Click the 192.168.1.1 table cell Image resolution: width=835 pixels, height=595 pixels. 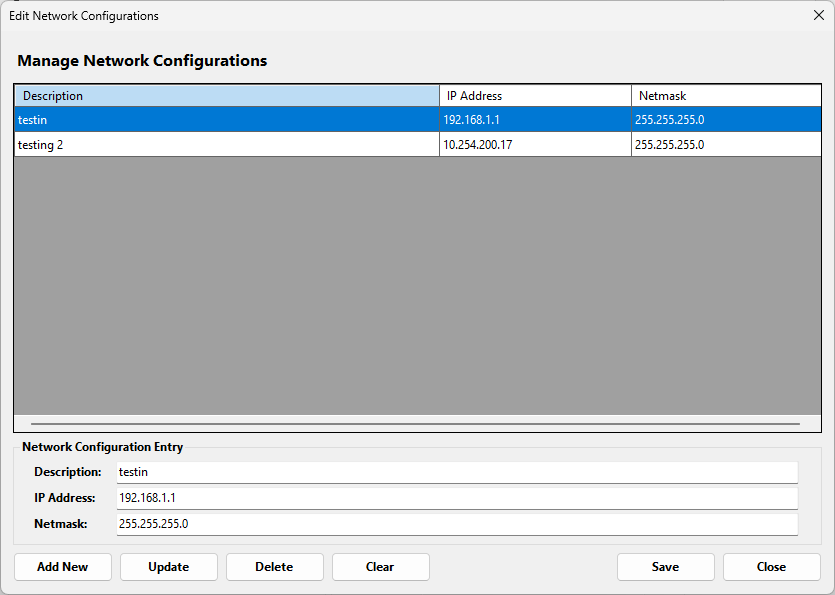tap(536, 120)
